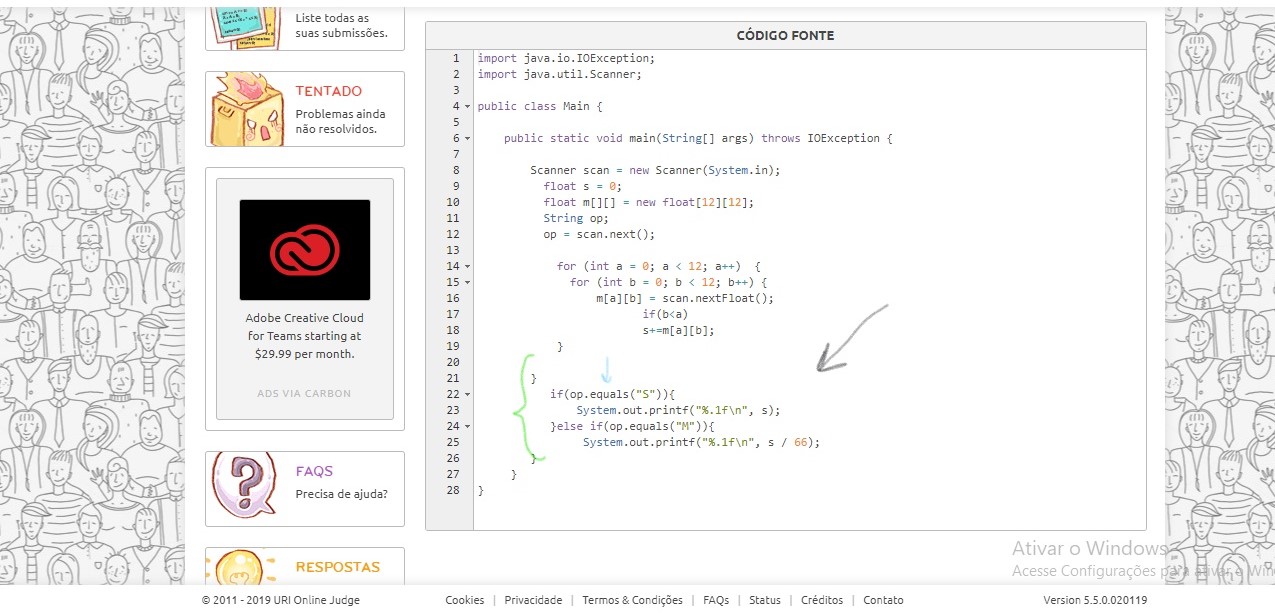Toggle fold arrow at line 24

(x=468, y=426)
